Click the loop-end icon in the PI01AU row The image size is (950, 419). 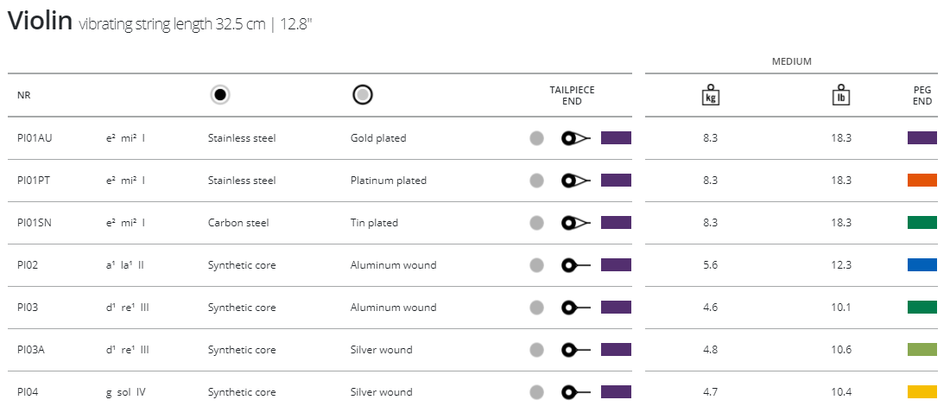tap(576, 138)
